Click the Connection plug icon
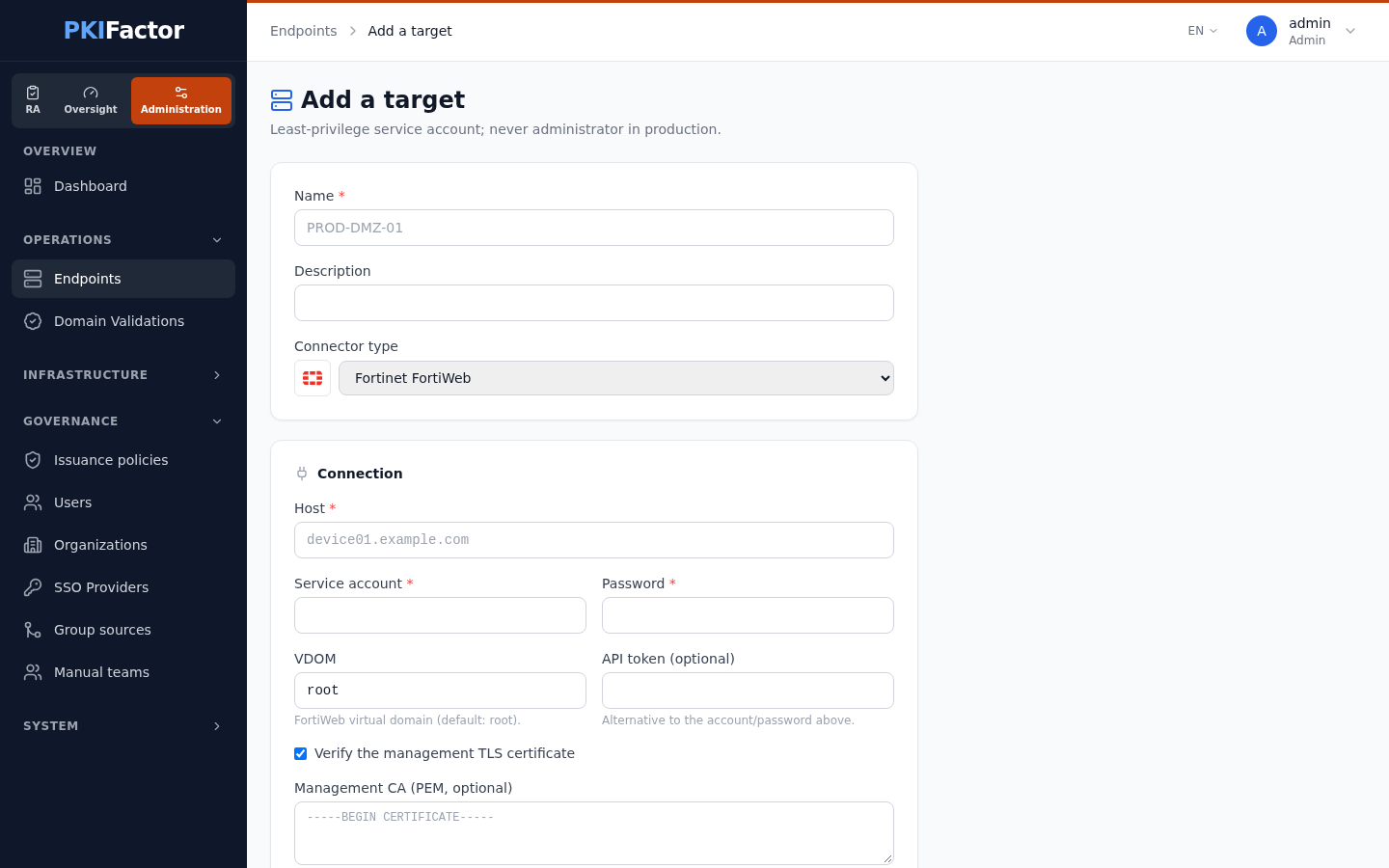The width and height of the screenshot is (1389, 868). [x=302, y=474]
